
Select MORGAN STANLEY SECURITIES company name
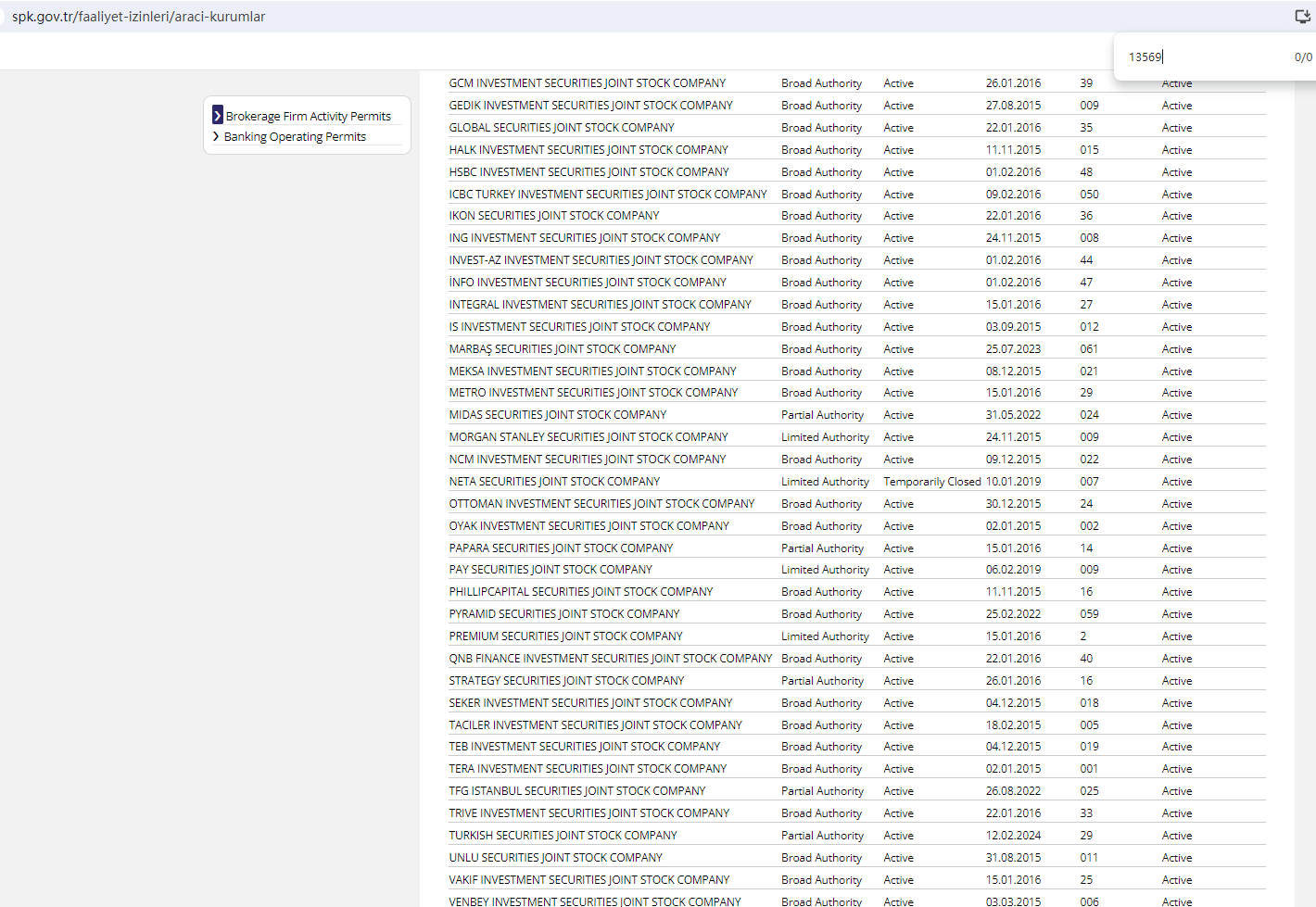588,437
